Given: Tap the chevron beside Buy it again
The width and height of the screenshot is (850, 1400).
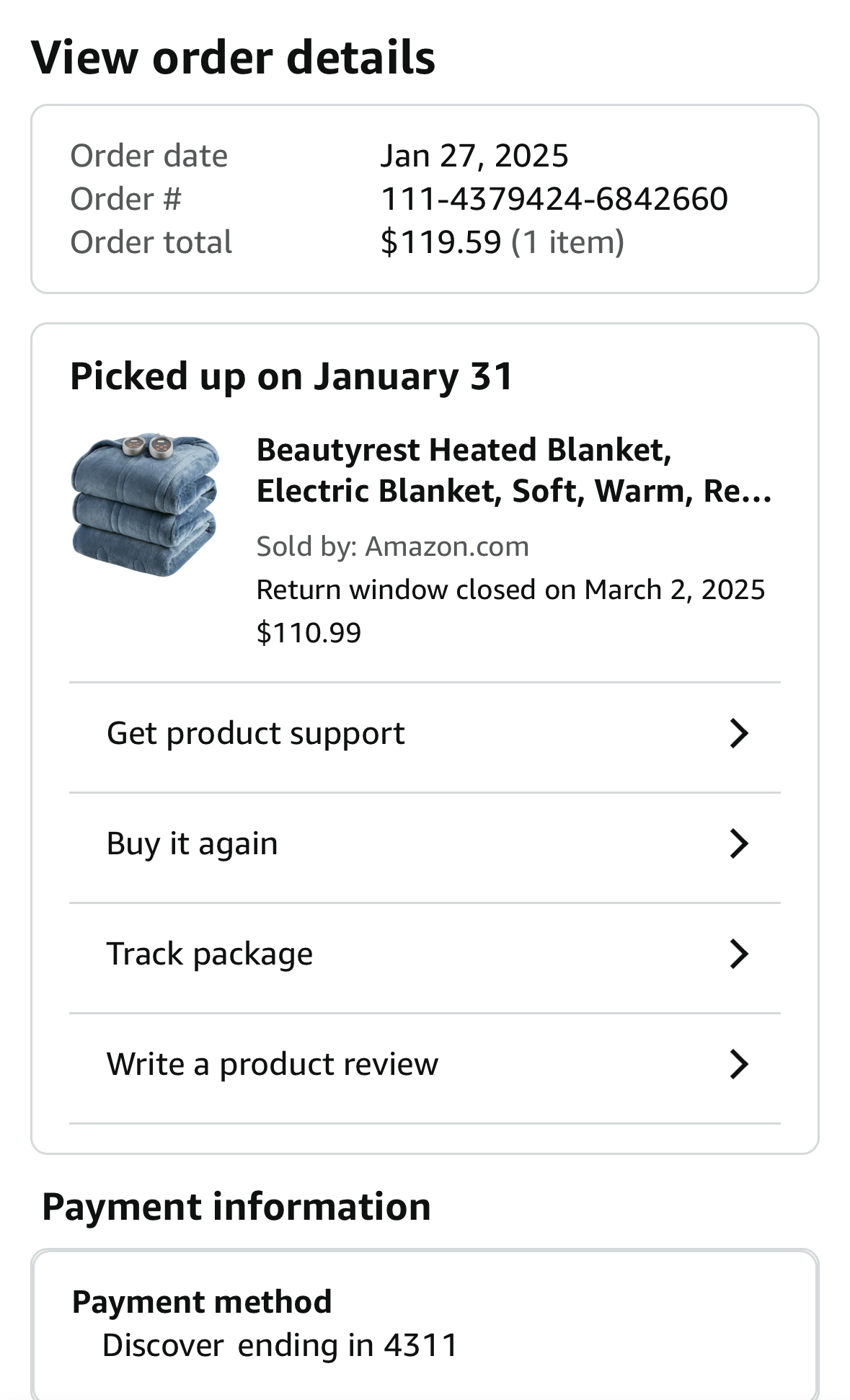Looking at the screenshot, I should [739, 844].
